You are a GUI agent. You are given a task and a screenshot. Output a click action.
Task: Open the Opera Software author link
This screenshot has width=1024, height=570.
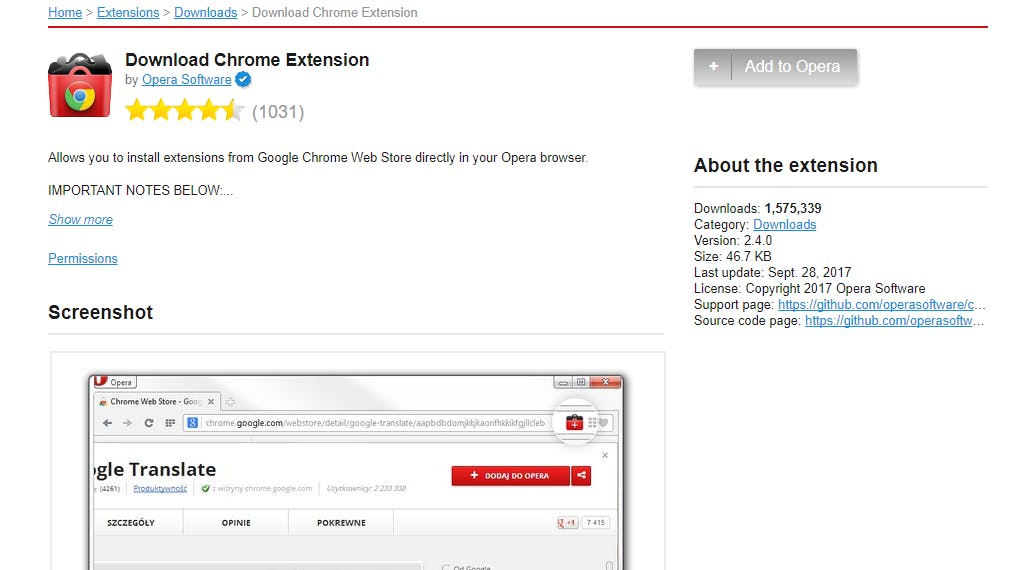[x=186, y=80]
